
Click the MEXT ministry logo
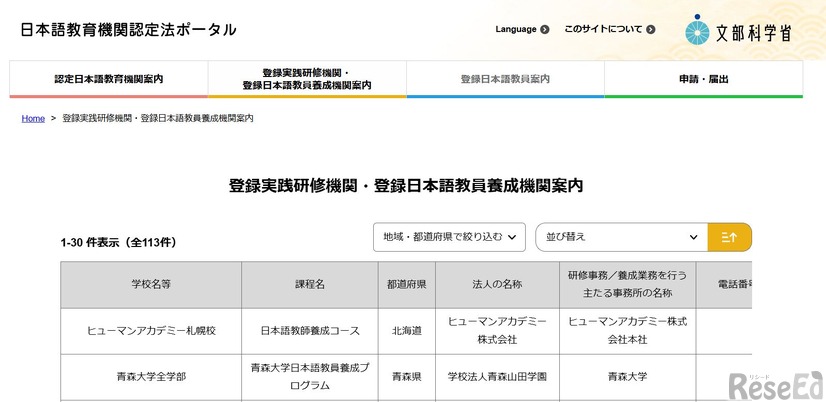[x=738, y=31]
